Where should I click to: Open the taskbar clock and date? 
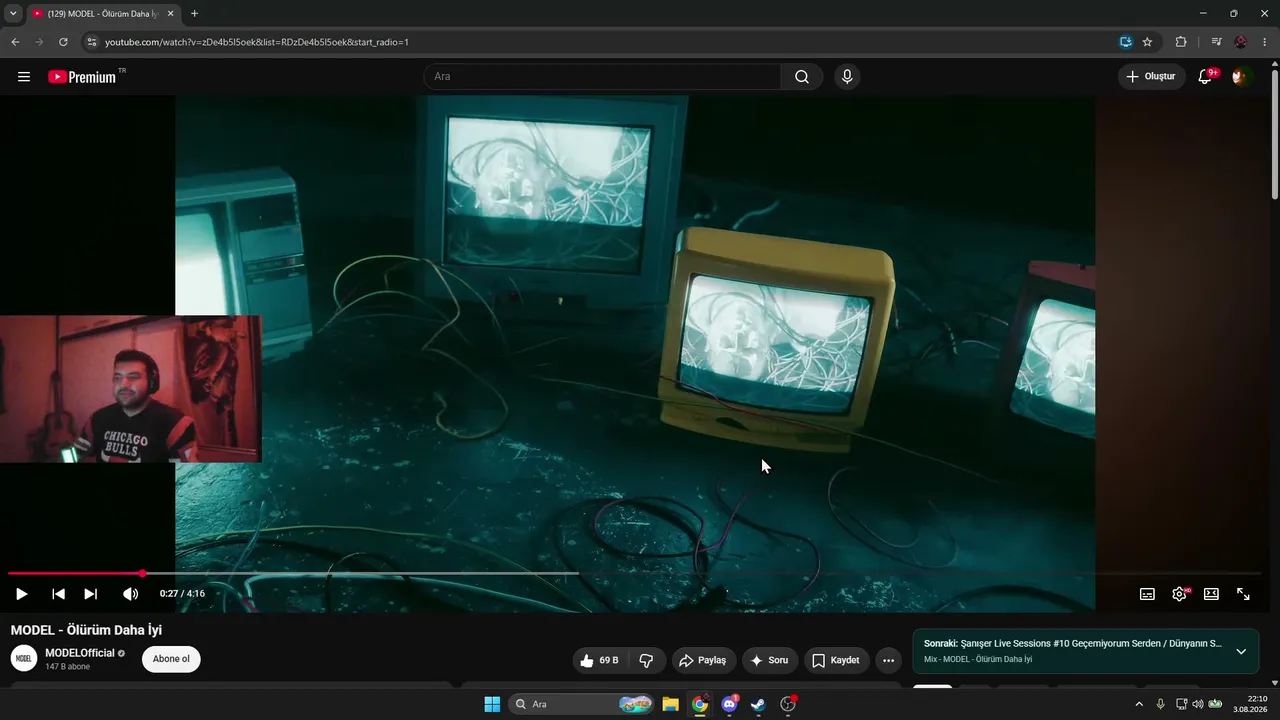click(x=1251, y=704)
